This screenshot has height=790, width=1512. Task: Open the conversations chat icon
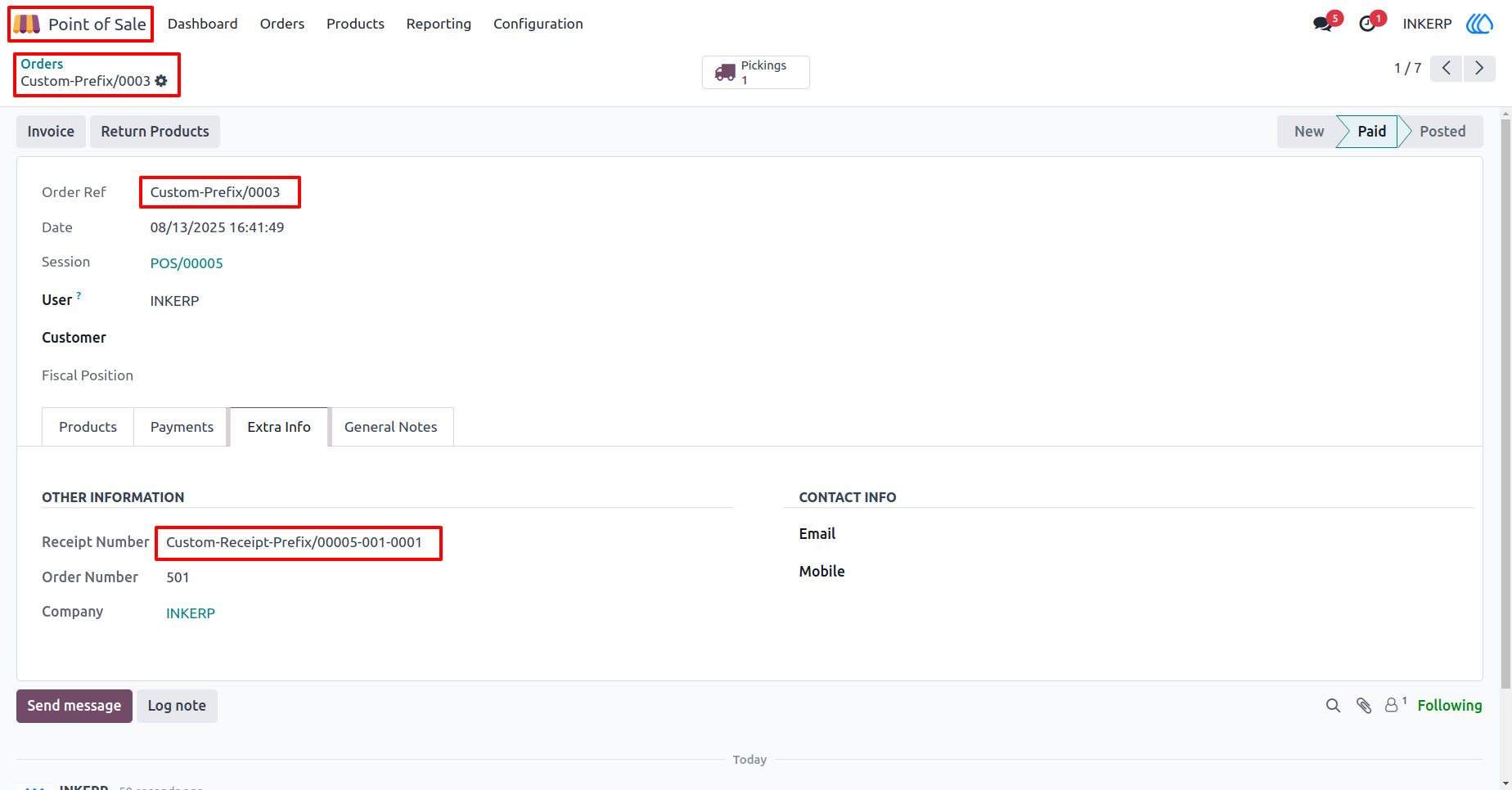click(x=1322, y=24)
